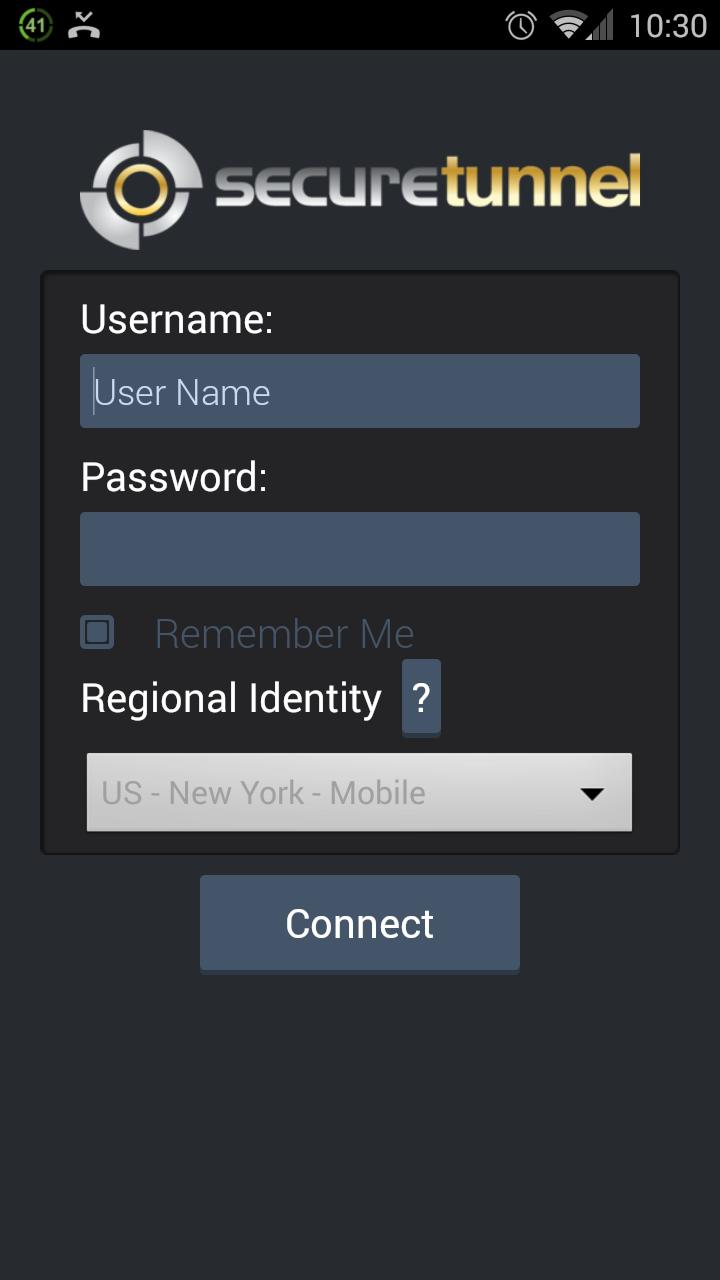
Task: Click the SecureTunnel logo
Action: tap(360, 188)
